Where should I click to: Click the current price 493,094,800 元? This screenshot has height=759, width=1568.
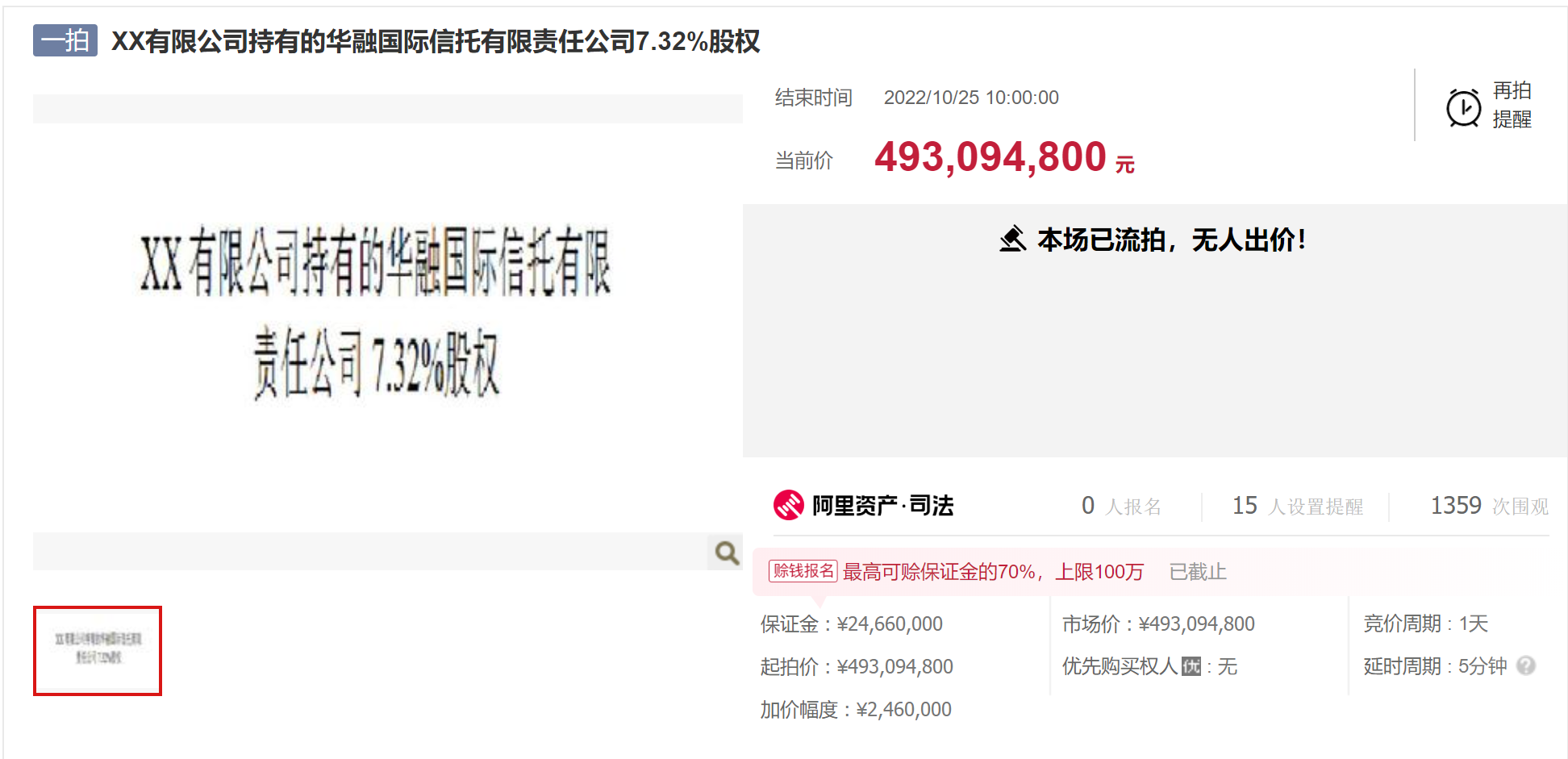point(1004,156)
